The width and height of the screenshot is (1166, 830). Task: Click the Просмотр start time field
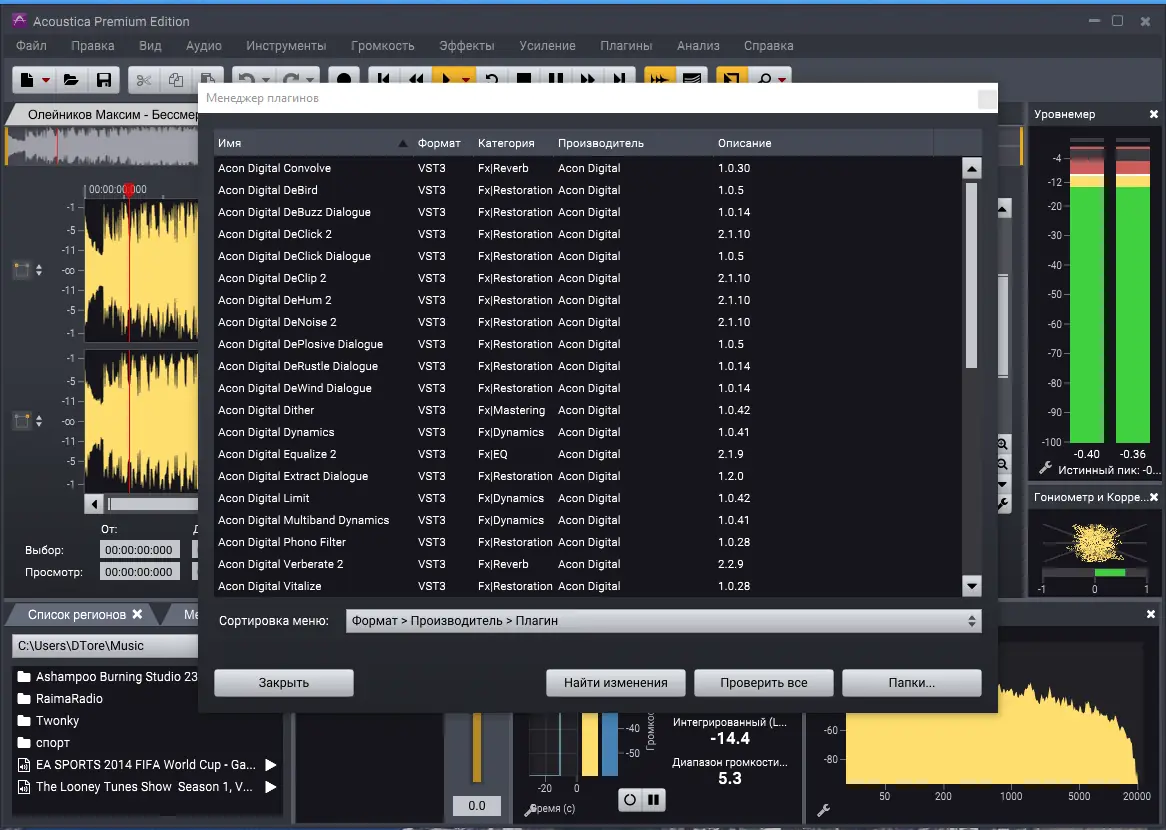click(x=139, y=572)
